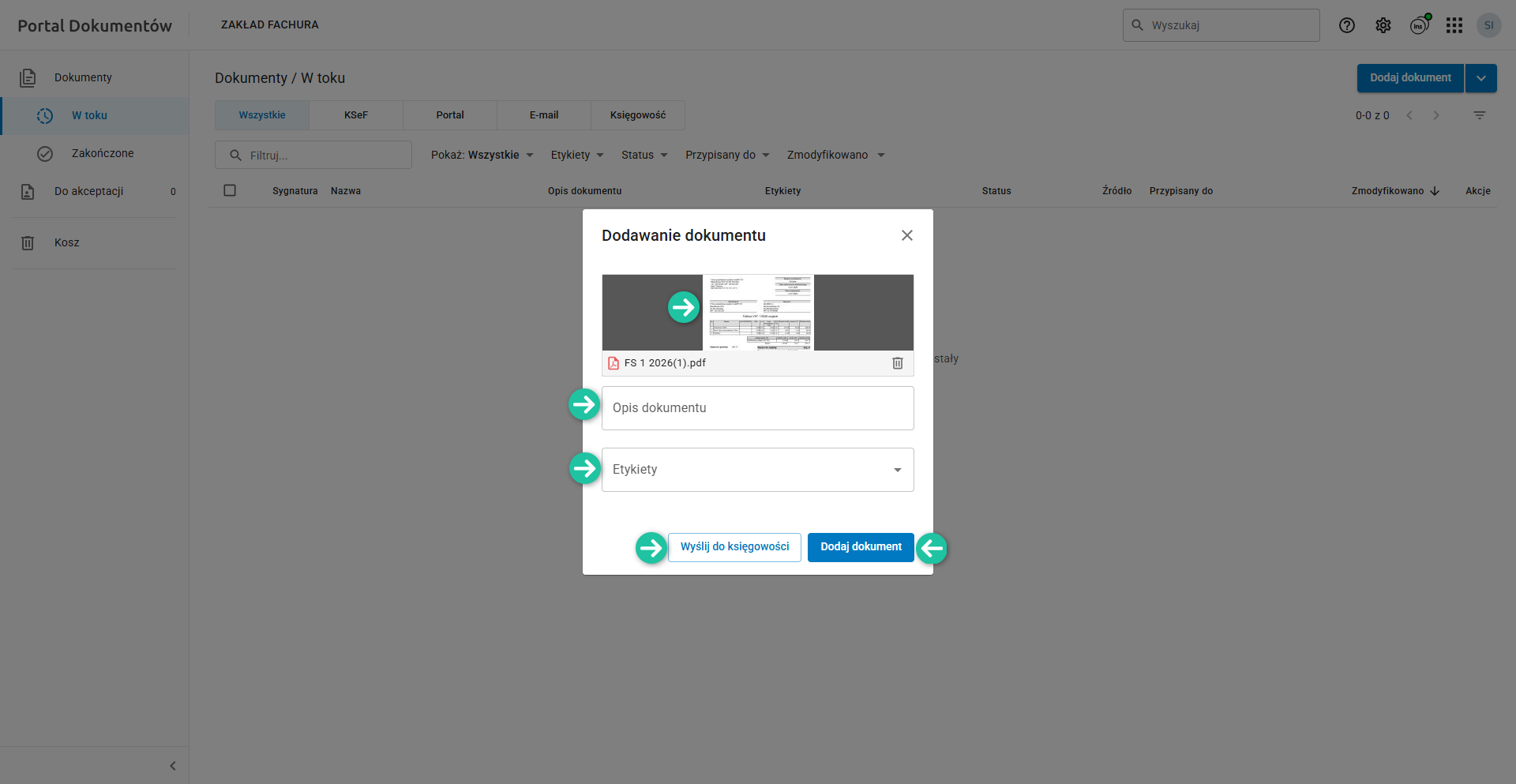The width and height of the screenshot is (1516, 784).
Task: Close the Dodawanie dokumentu dialog
Action: click(x=906, y=235)
